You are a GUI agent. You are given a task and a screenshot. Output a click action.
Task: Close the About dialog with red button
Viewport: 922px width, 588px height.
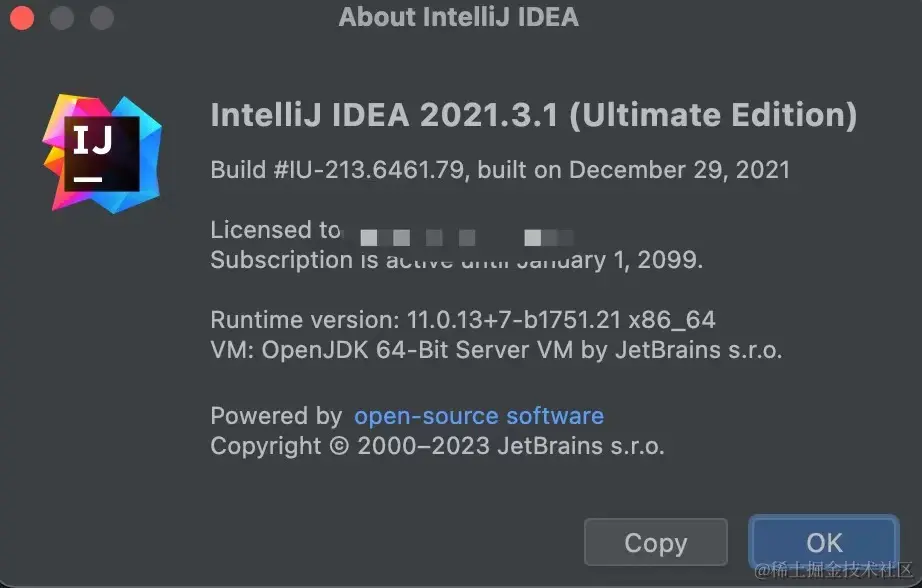23,18
